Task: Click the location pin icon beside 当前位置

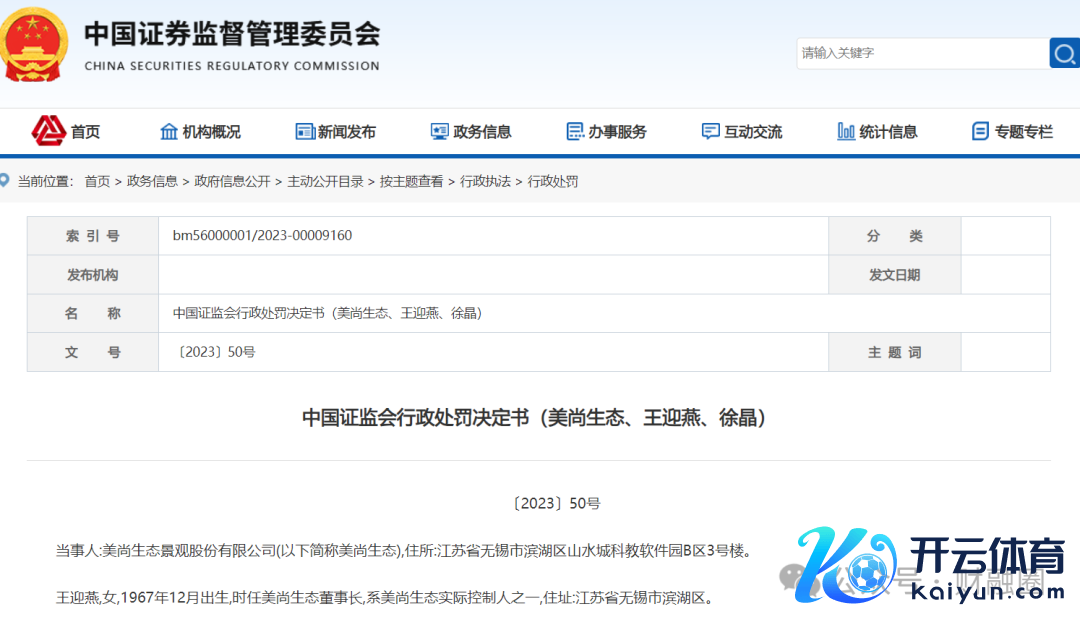Action: click(x=5, y=181)
